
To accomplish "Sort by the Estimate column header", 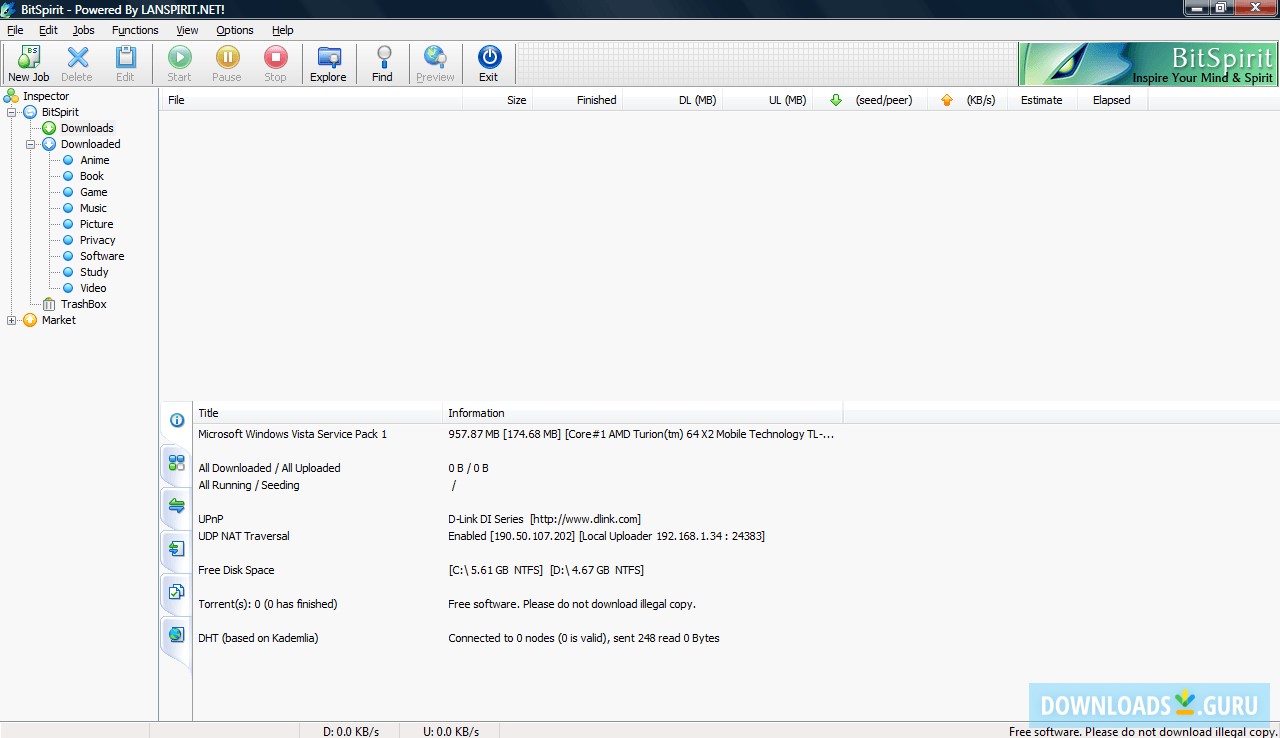I will click(1042, 100).
